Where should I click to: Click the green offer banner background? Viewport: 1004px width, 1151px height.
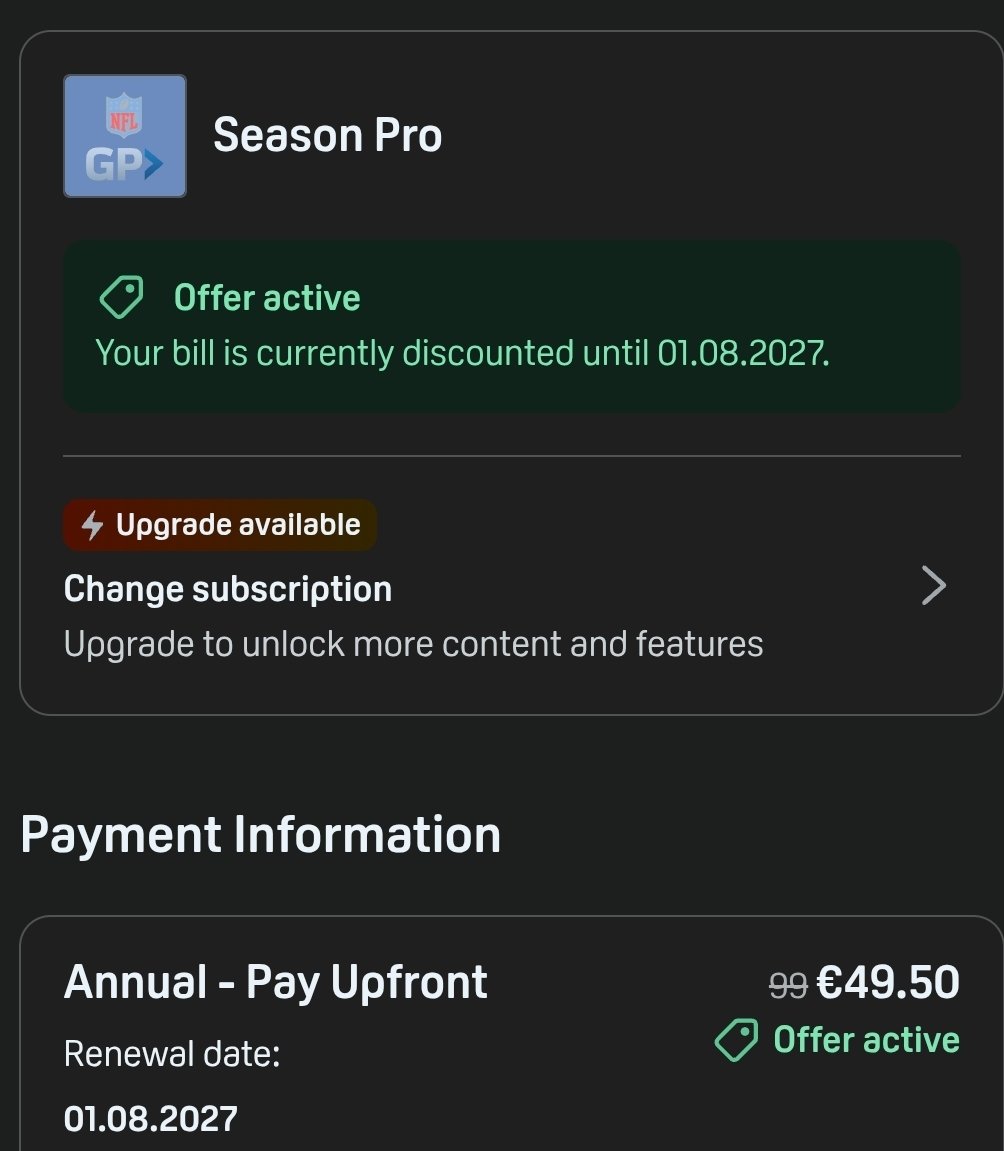512,326
